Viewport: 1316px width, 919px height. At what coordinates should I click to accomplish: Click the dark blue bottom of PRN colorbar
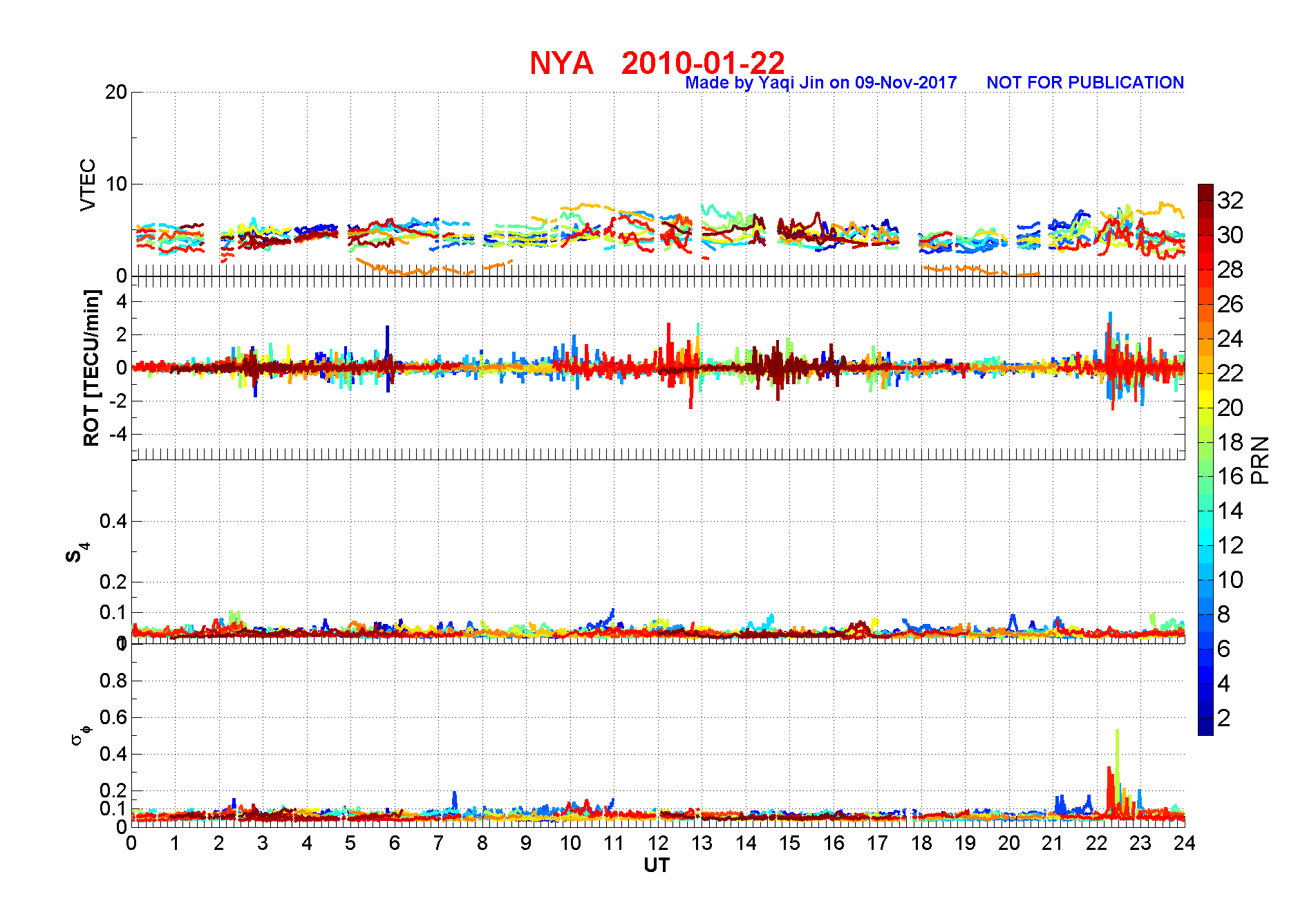(1205, 727)
